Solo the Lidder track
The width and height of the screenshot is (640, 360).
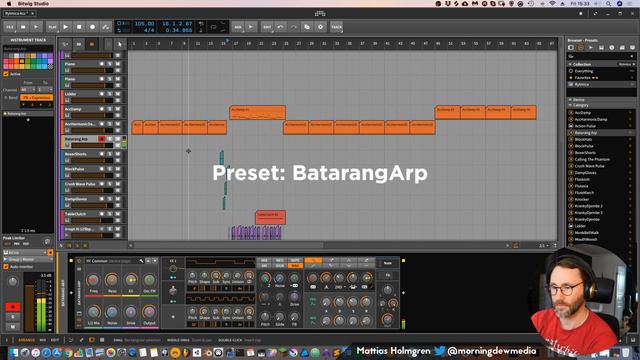[x=110, y=94]
